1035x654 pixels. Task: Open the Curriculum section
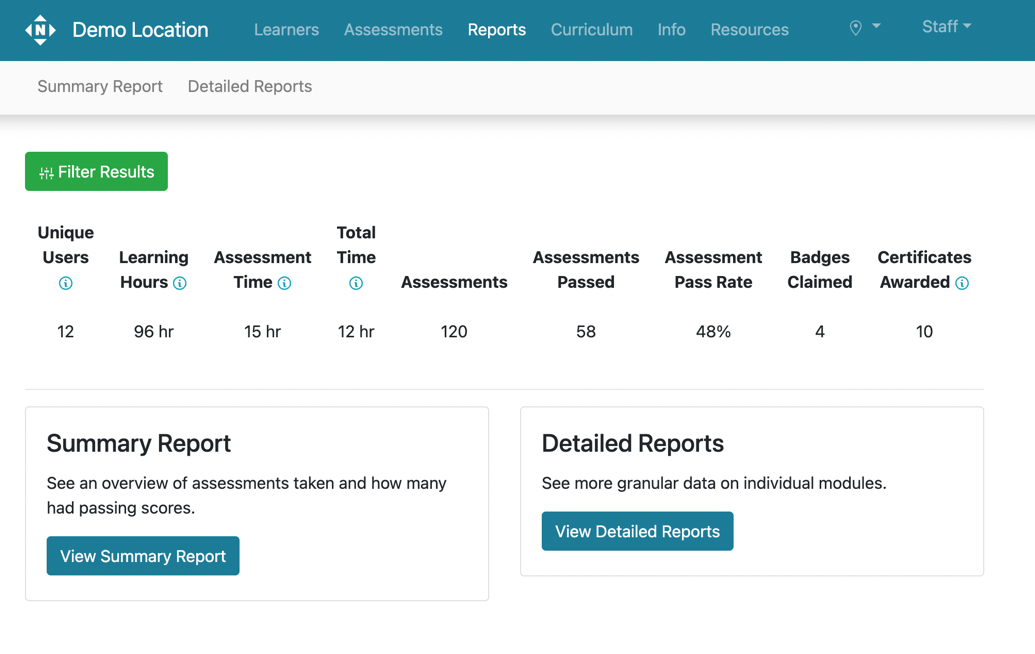pyautogui.click(x=592, y=30)
